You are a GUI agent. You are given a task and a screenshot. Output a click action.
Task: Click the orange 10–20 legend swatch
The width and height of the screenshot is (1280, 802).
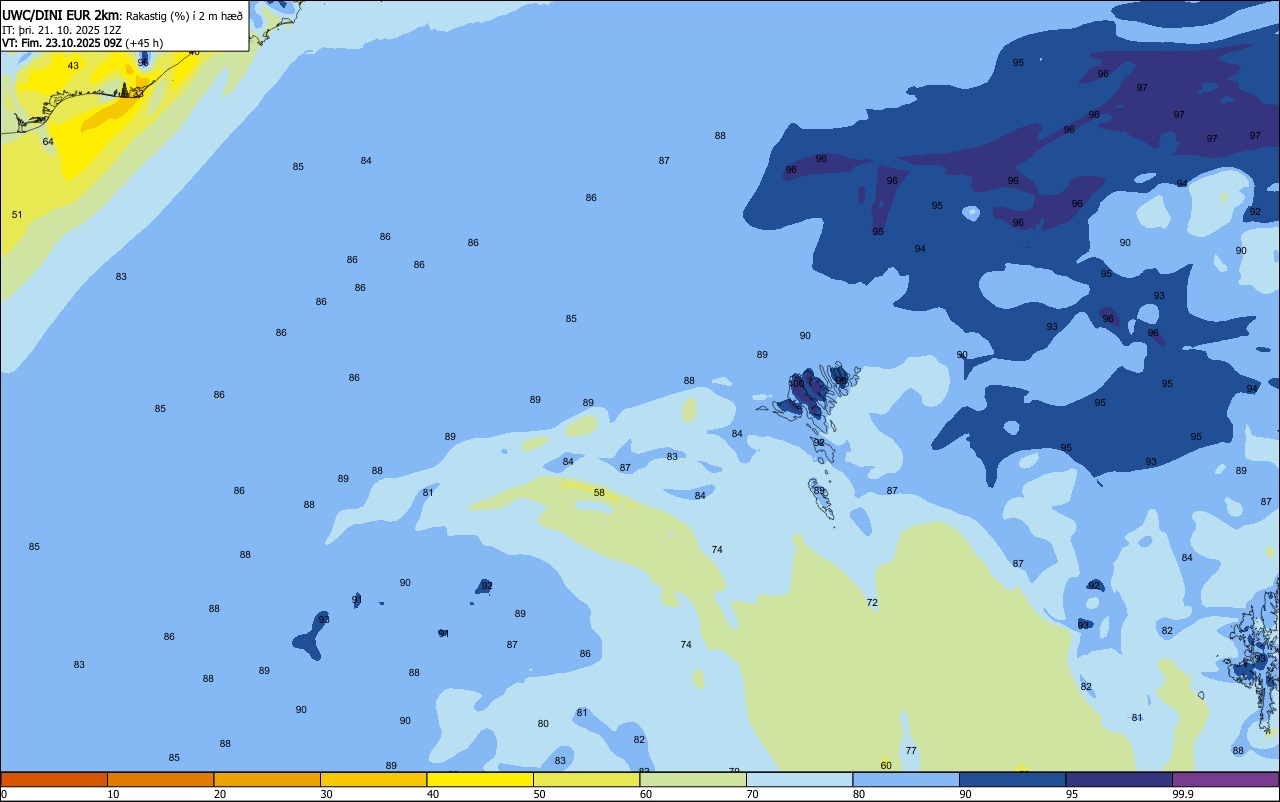tap(160, 779)
